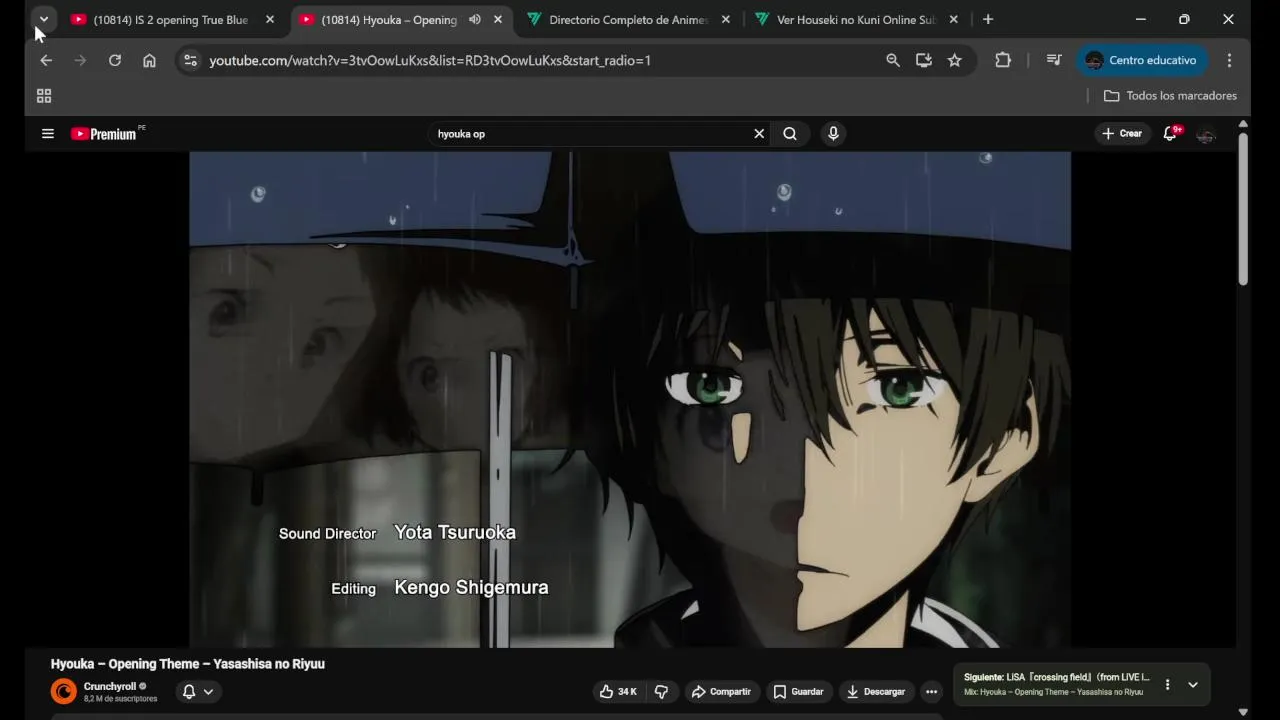
Task: Click the Hyouka video player frame
Action: [630, 399]
